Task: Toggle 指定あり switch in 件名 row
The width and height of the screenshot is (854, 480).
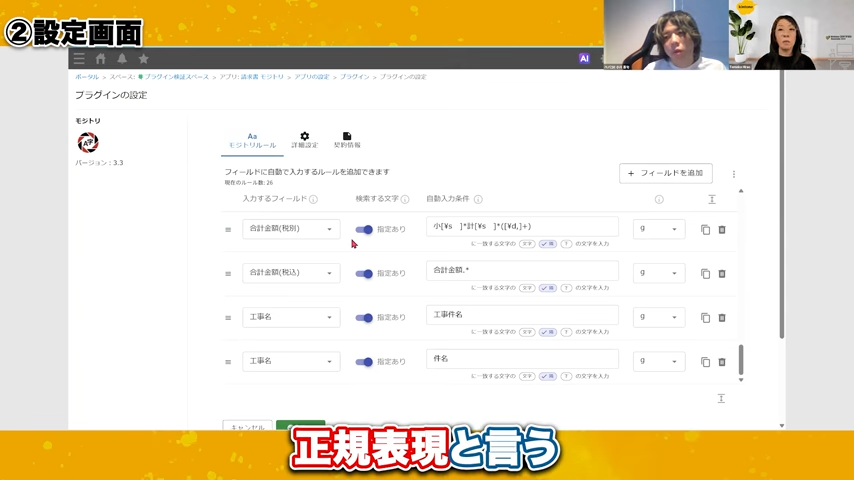Action: tap(364, 362)
